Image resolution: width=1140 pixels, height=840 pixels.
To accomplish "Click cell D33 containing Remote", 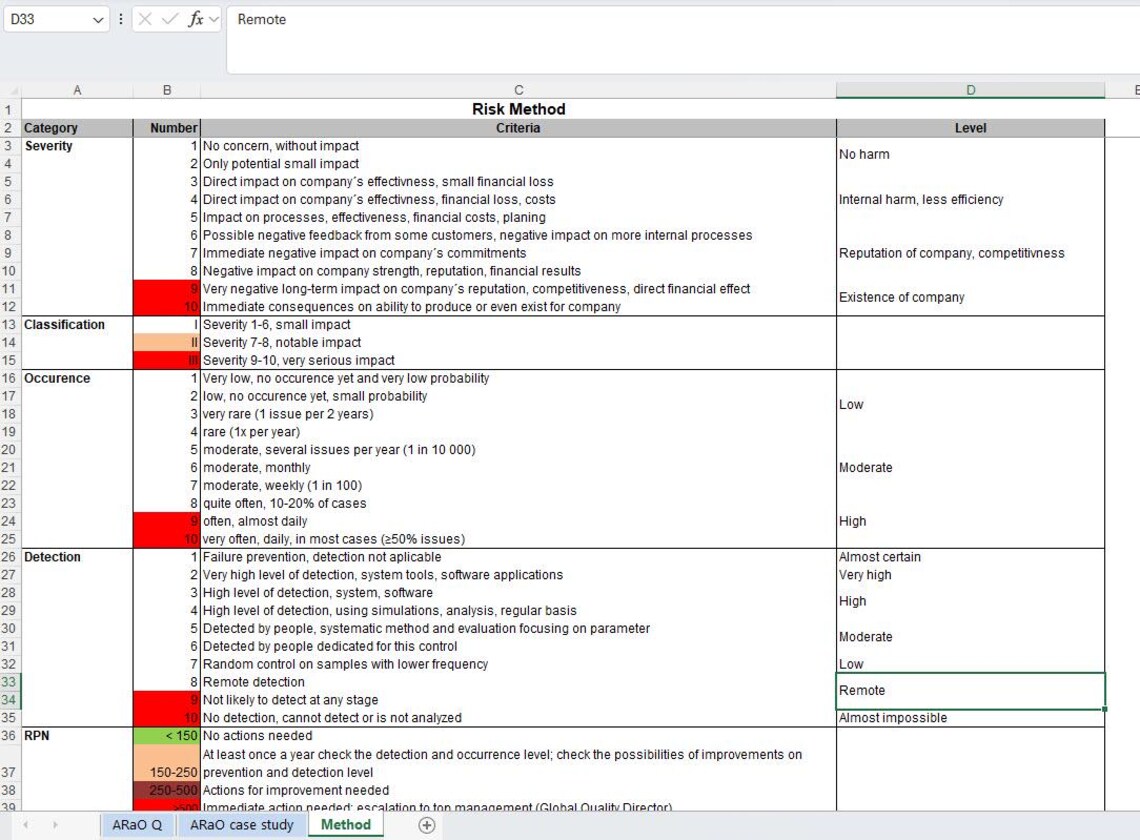I will (970, 690).
